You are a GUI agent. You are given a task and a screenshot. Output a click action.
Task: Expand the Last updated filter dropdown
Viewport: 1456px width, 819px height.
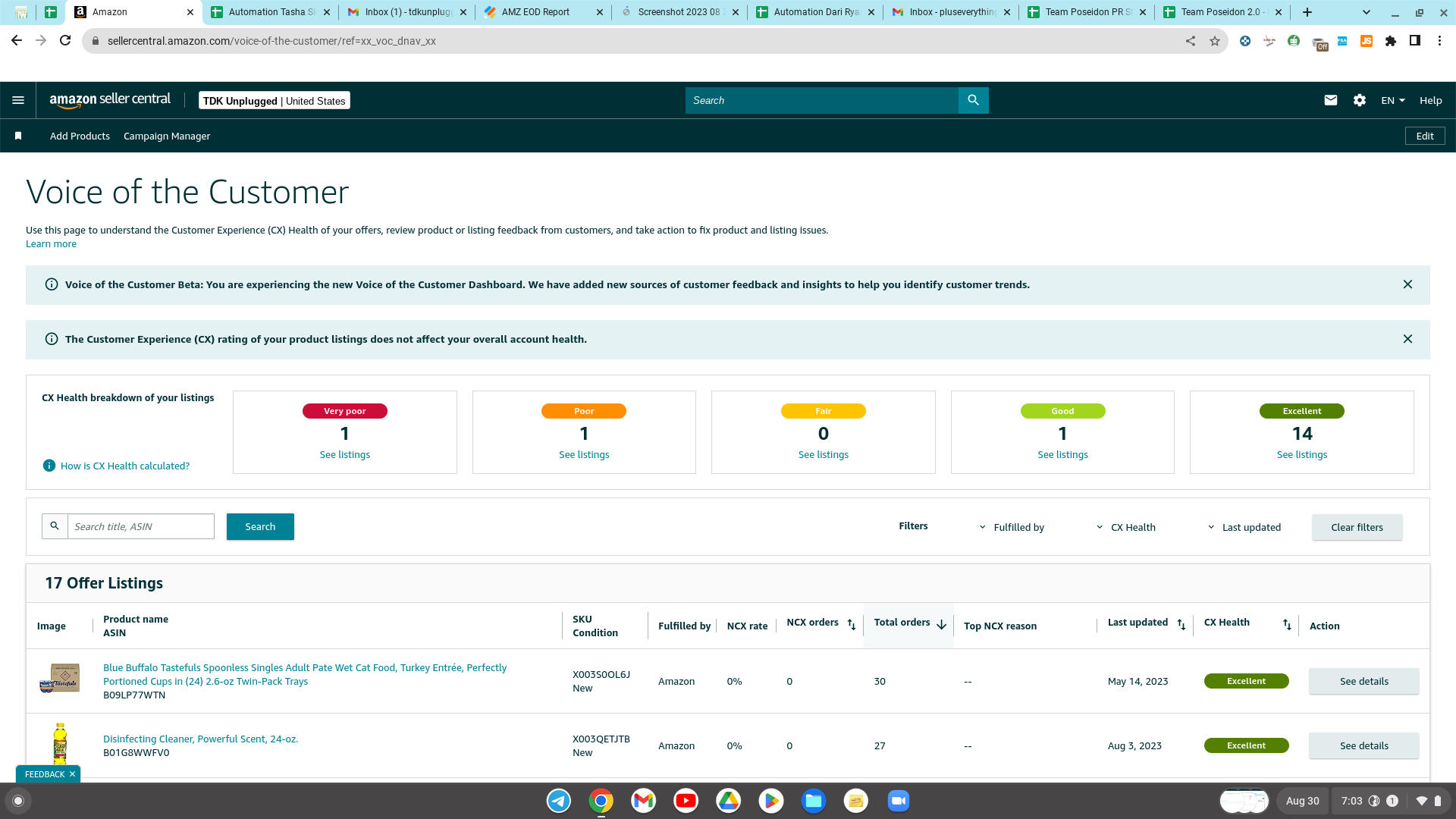click(x=1244, y=527)
